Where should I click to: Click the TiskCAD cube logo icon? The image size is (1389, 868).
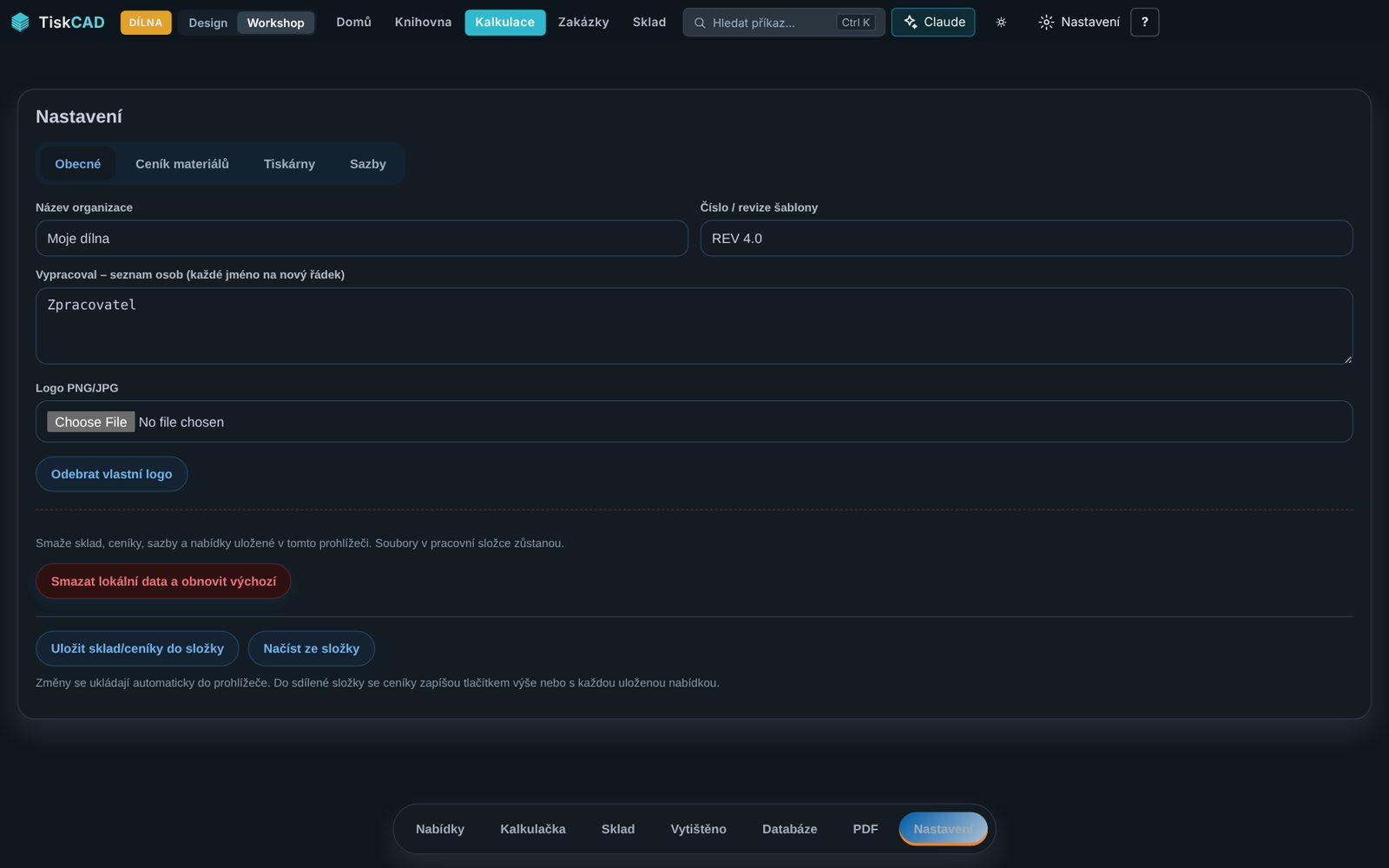pos(20,23)
